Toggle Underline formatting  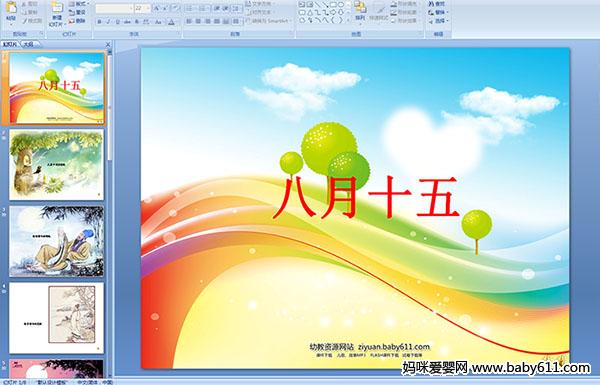(x=117, y=22)
